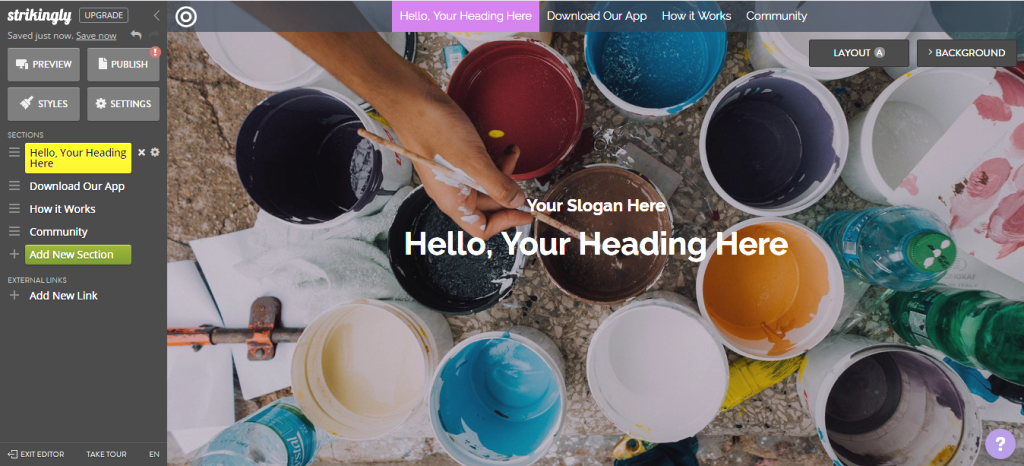The image size is (1024, 466).
Task: Edit the Your Slogan Here text
Action: (x=596, y=206)
